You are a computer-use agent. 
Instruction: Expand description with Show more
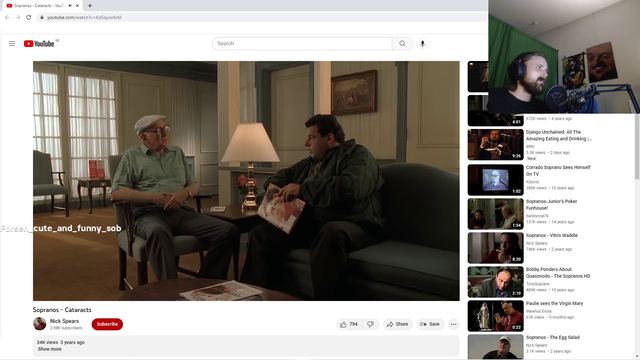pyautogui.click(x=49, y=349)
